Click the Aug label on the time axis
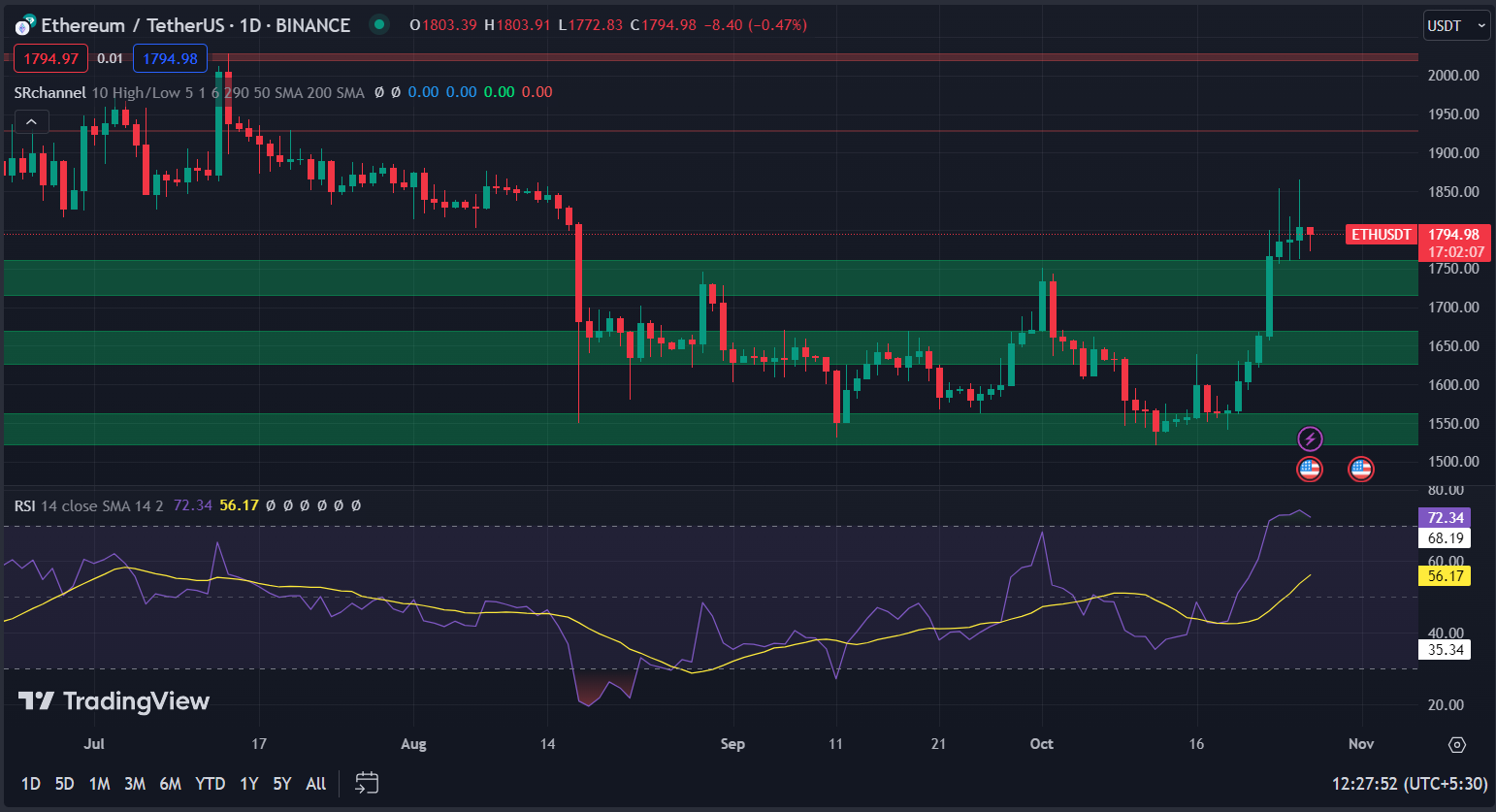 tap(413, 744)
